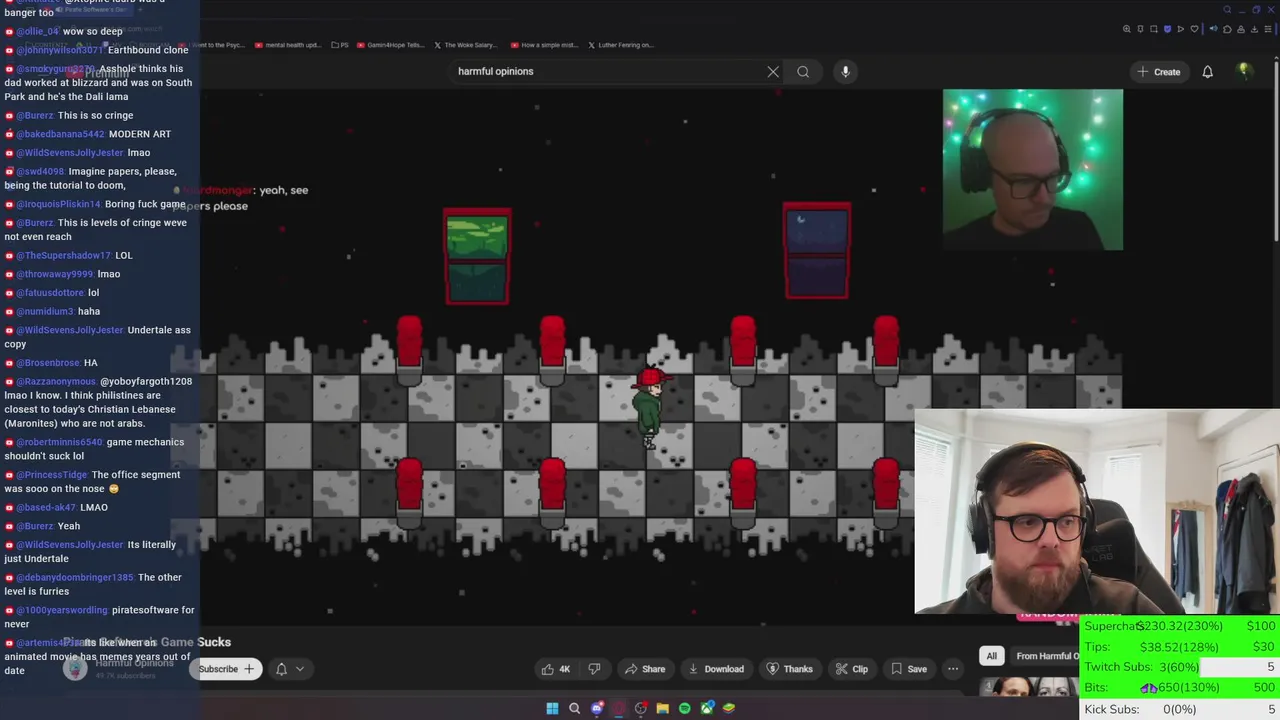Save the video to a playlist
This screenshot has height=720, width=1280.
908,669
